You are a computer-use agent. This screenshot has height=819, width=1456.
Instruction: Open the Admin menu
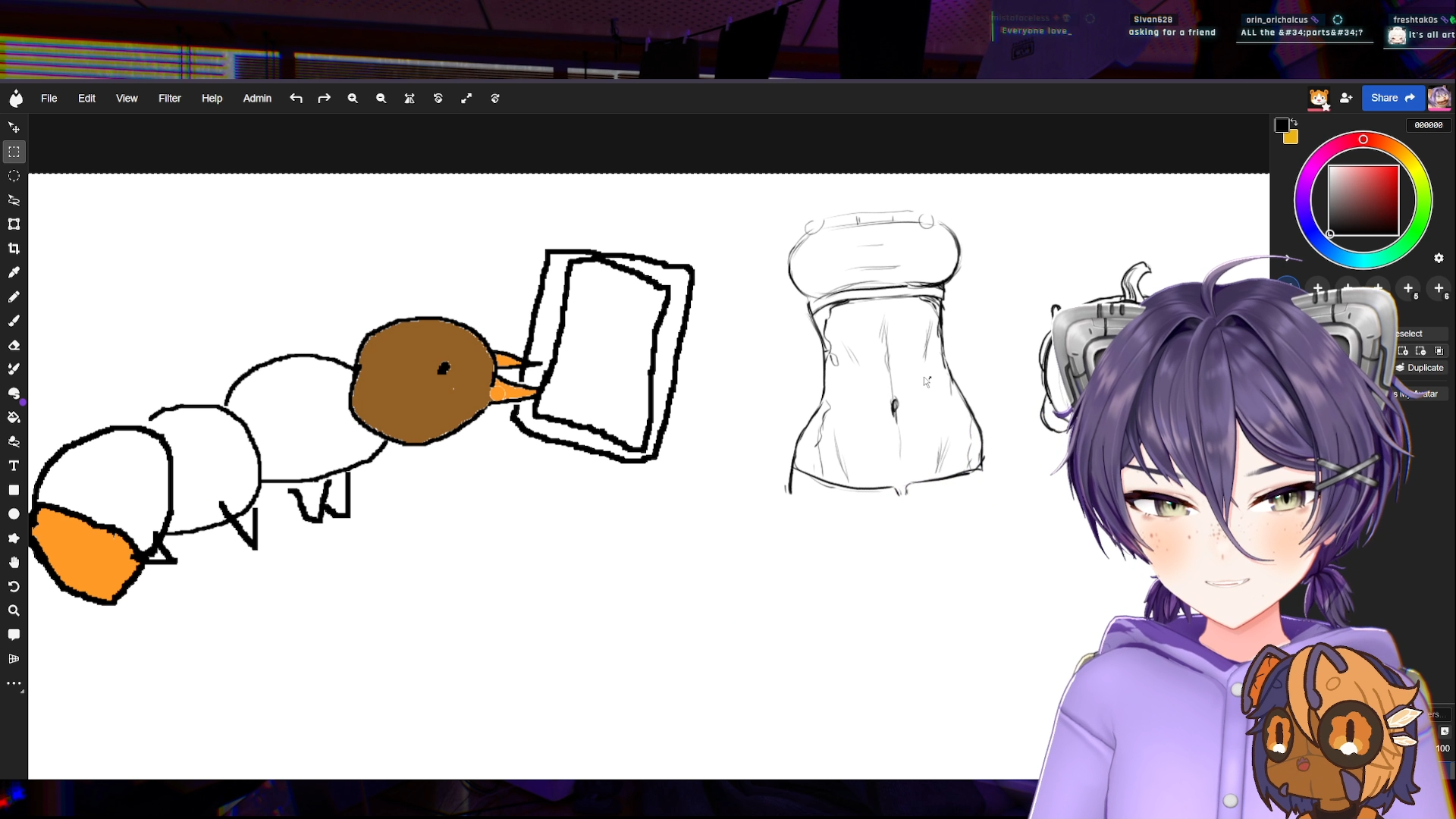(257, 99)
